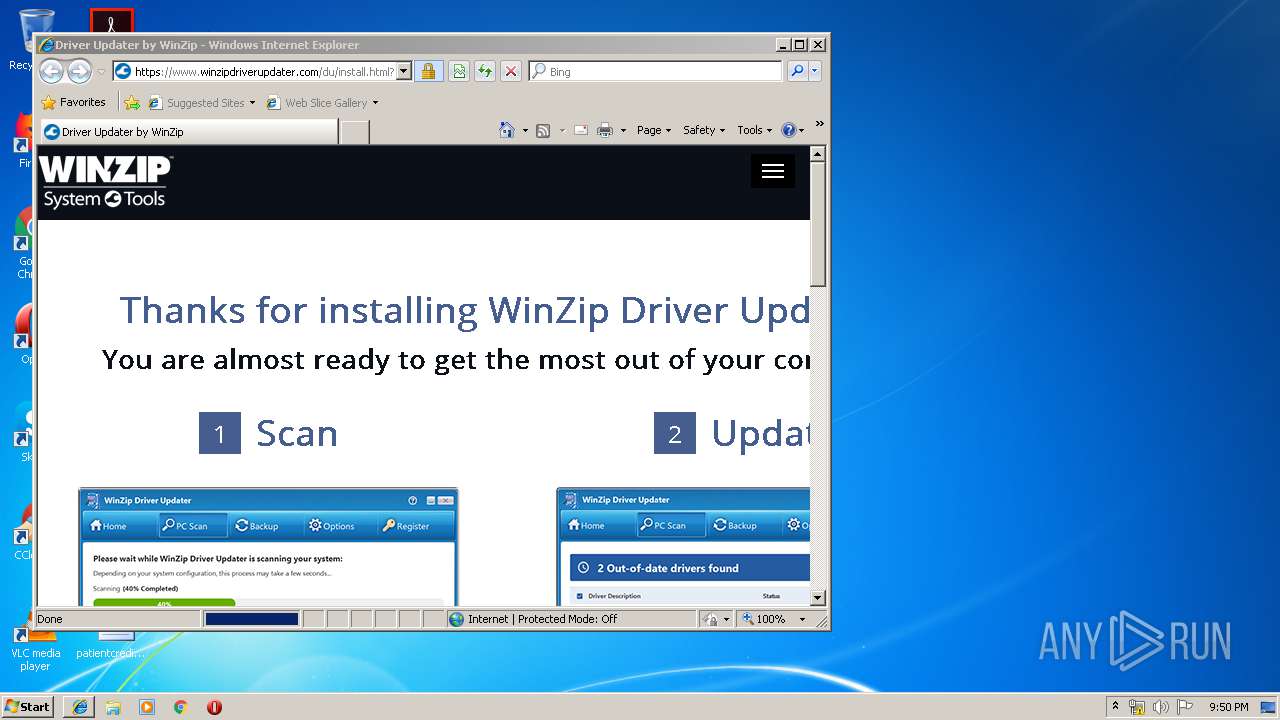Expand the Print options dropdown arrow
Screen dimensions: 1280x720
(x=623, y=130)
